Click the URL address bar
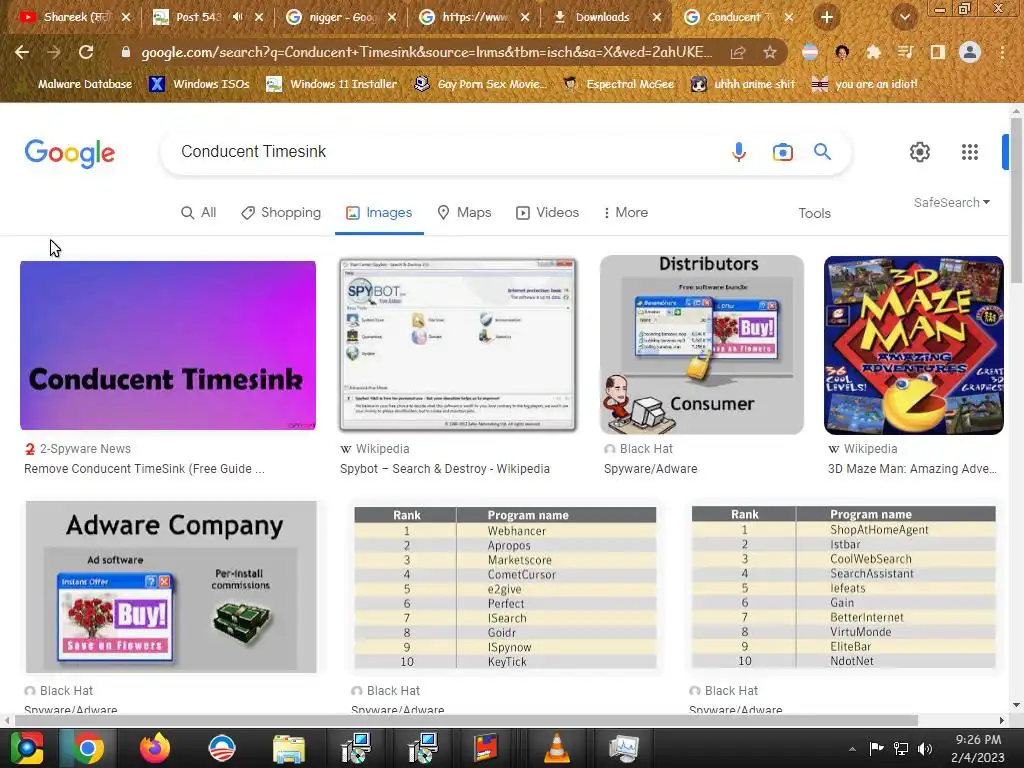 tap(426, 52)
